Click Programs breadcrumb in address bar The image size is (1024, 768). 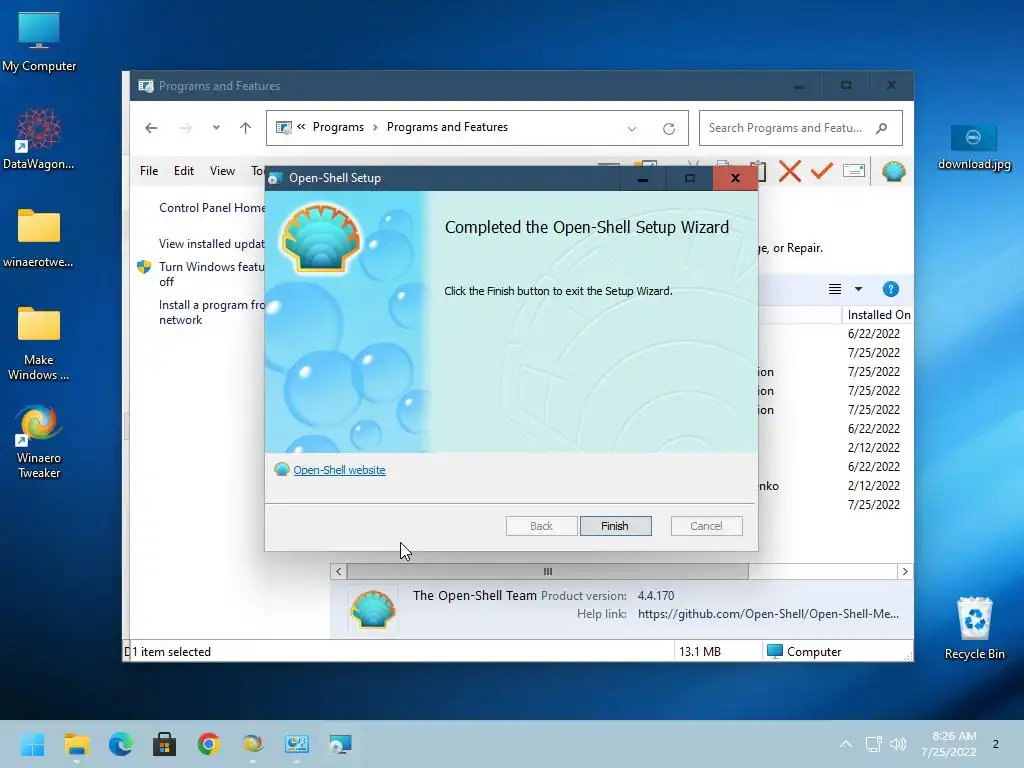pyautogui.click(x=338, y=127)
